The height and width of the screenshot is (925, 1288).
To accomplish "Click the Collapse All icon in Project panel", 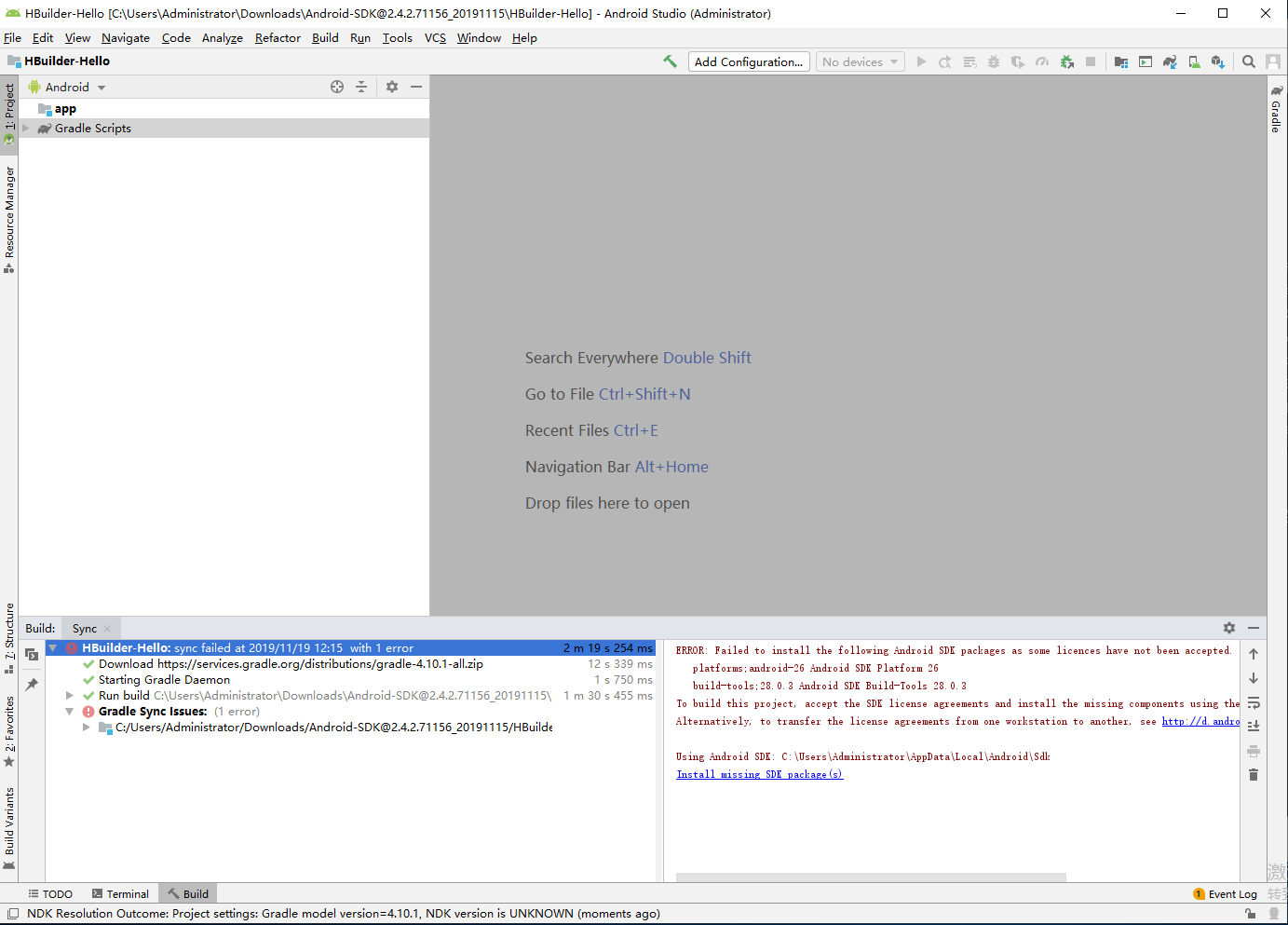I will [x=361, y=87].
